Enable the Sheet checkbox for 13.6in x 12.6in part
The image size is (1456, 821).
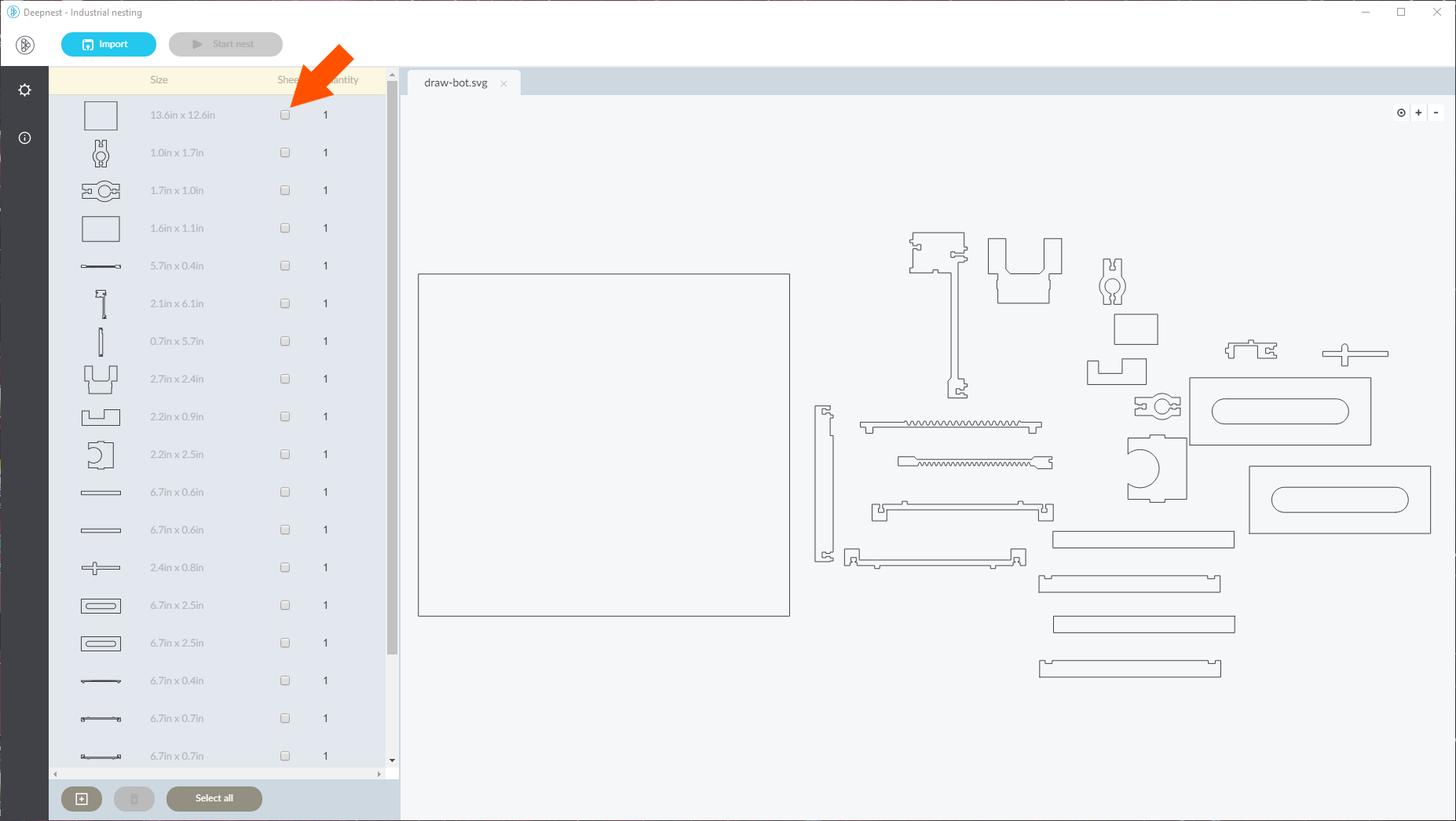tap(285, 115)
